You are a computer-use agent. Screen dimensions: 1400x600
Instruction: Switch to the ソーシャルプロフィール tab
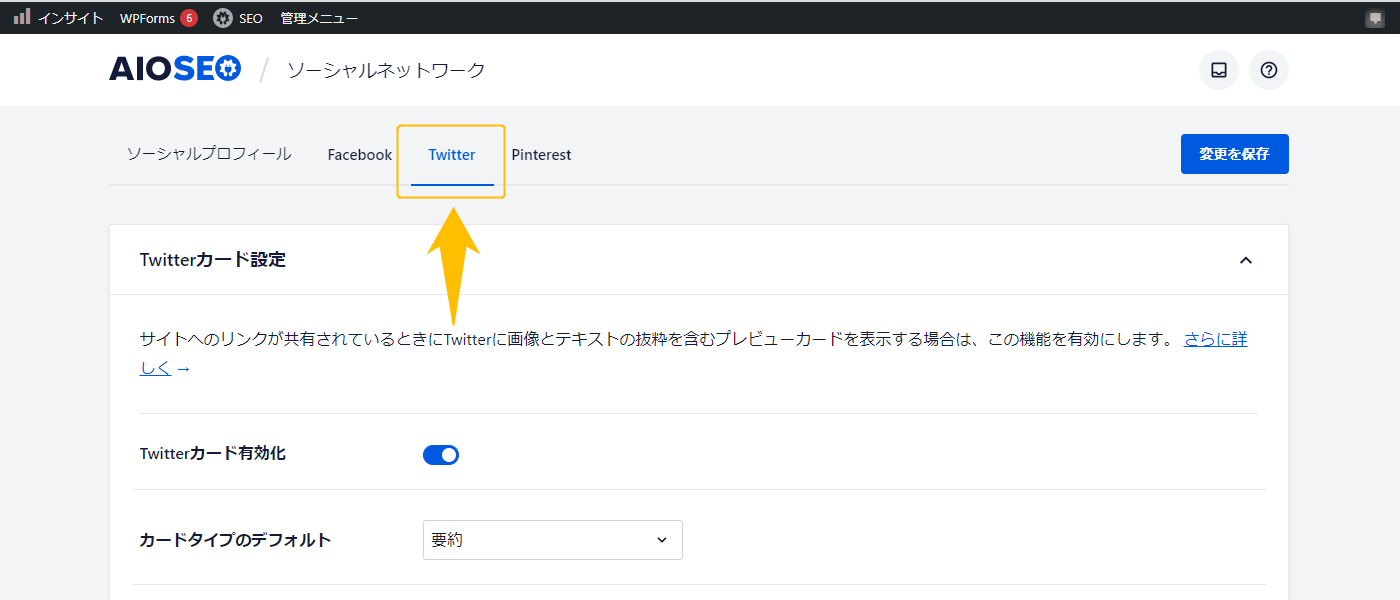[x=209, y=154]
